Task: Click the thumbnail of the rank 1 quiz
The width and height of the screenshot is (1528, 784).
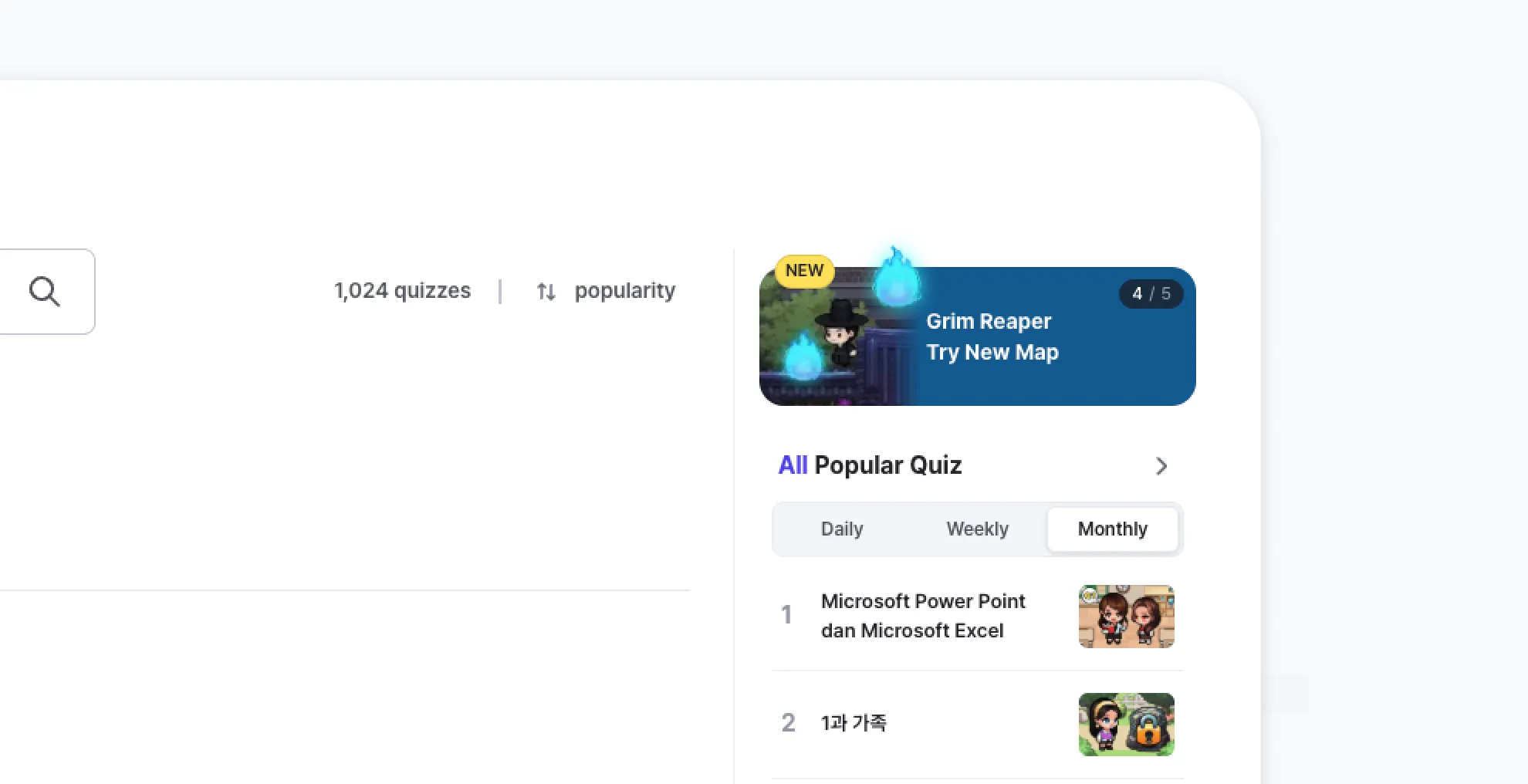Action: (x=1126, y=617)
